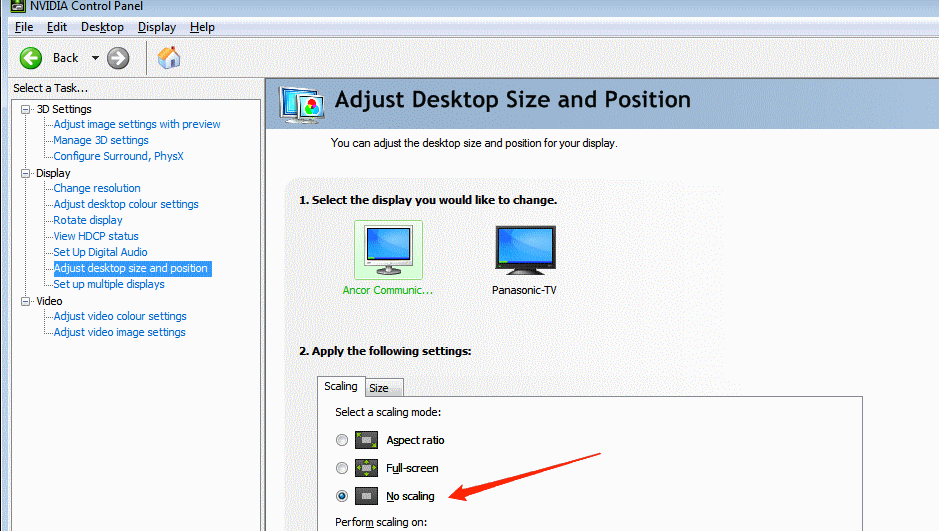Open Set Up Digital Audio

[x=100, y=252]
